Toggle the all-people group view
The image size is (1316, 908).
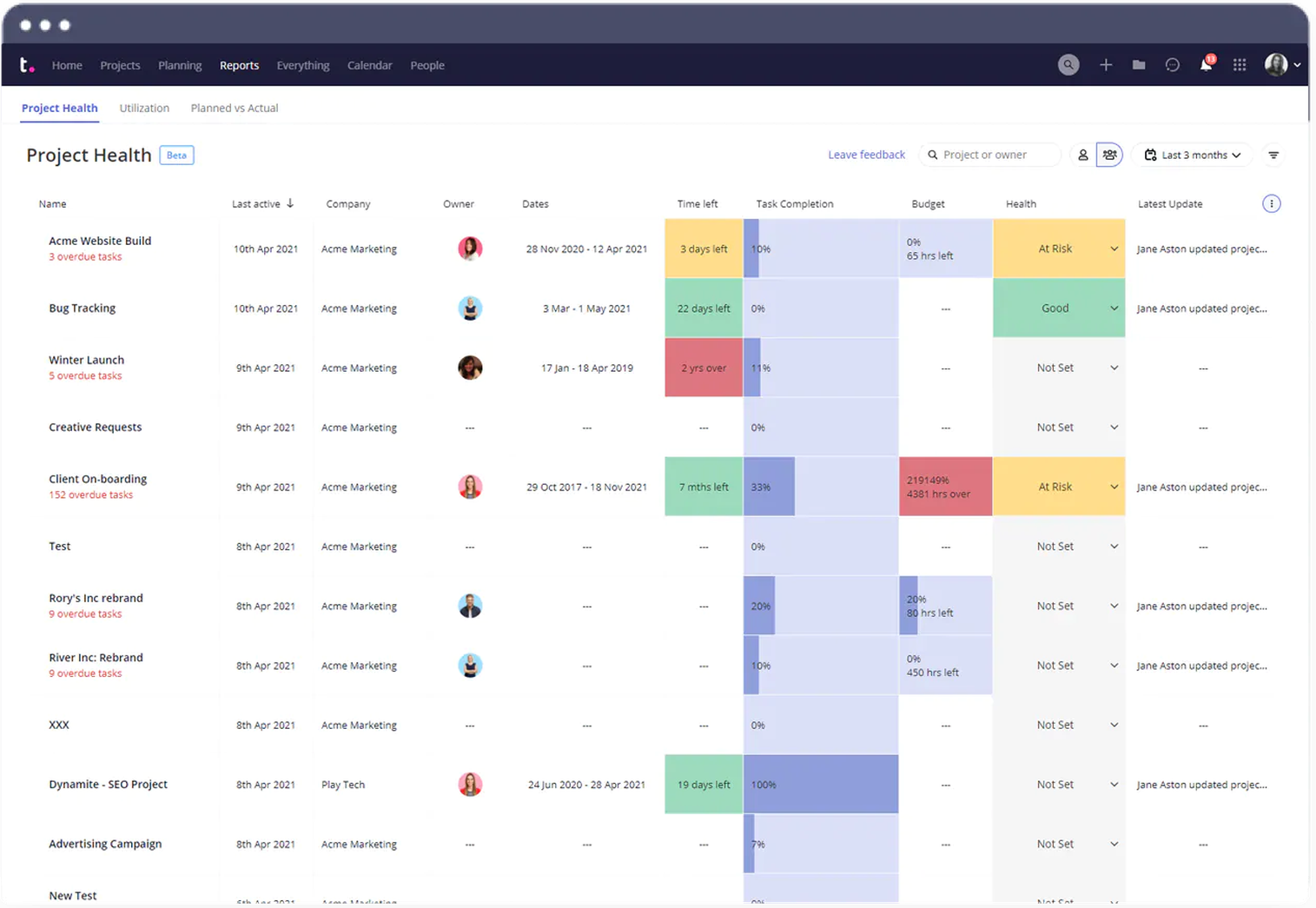1110,156
